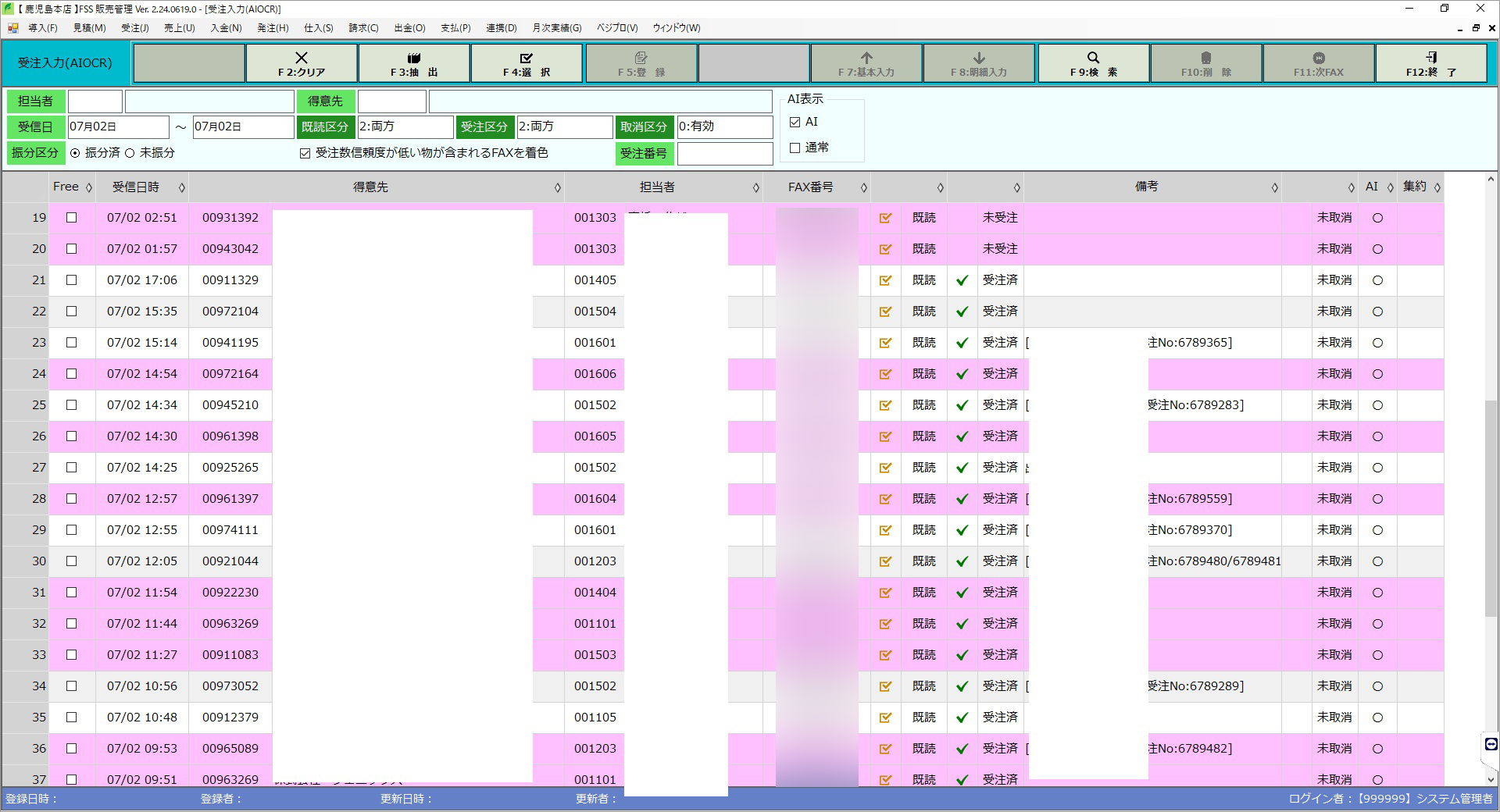
Task: Open the 受注区分 combo box
Action: (564, 127)
